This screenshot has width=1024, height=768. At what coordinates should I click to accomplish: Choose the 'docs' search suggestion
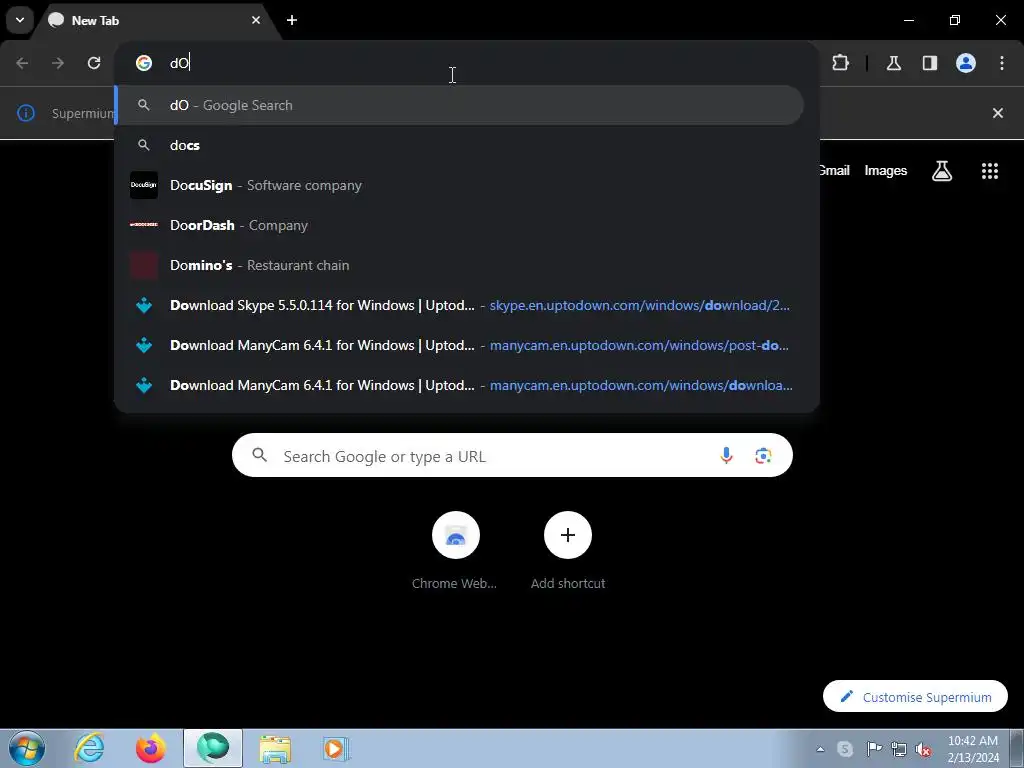tap(459, 145)
